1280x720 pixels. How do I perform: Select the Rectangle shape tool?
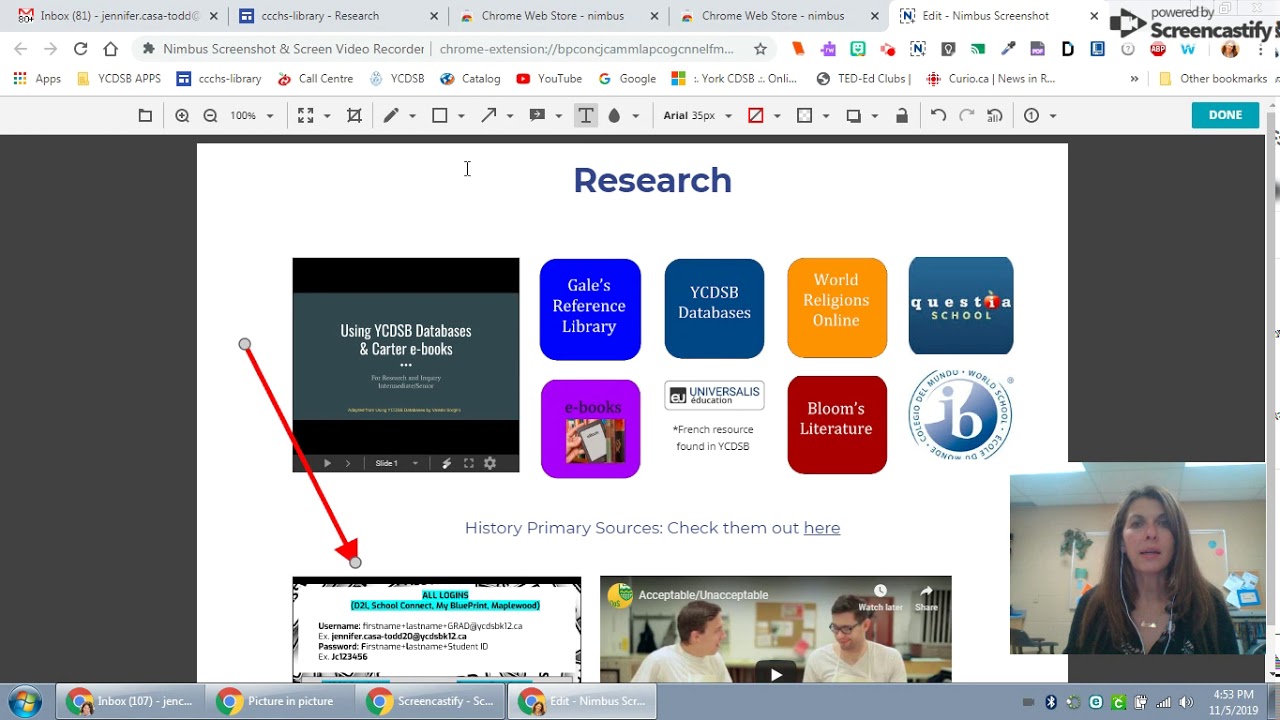(x=439, y=116)
